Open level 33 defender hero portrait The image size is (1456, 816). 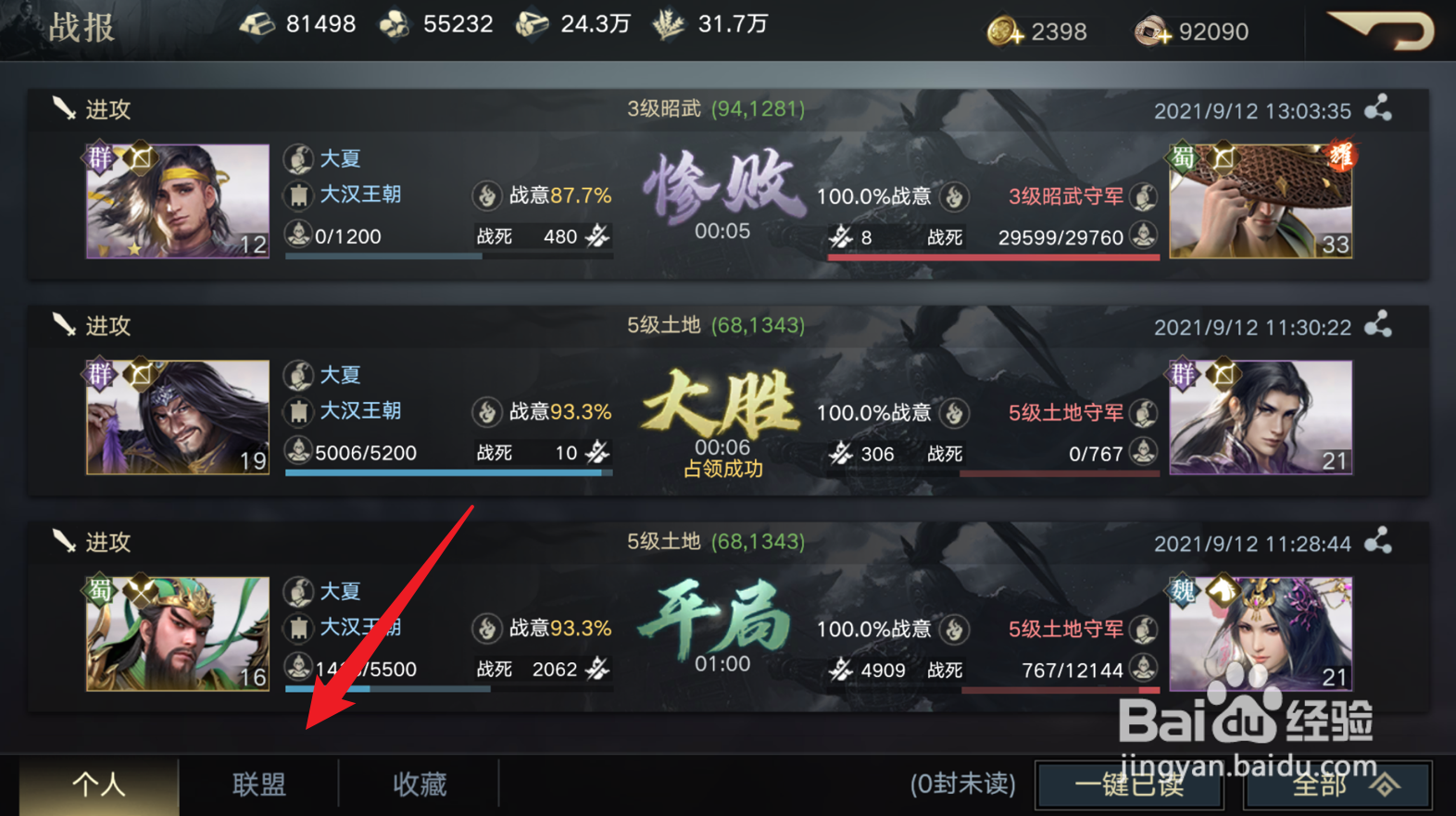coord(1261,201)
